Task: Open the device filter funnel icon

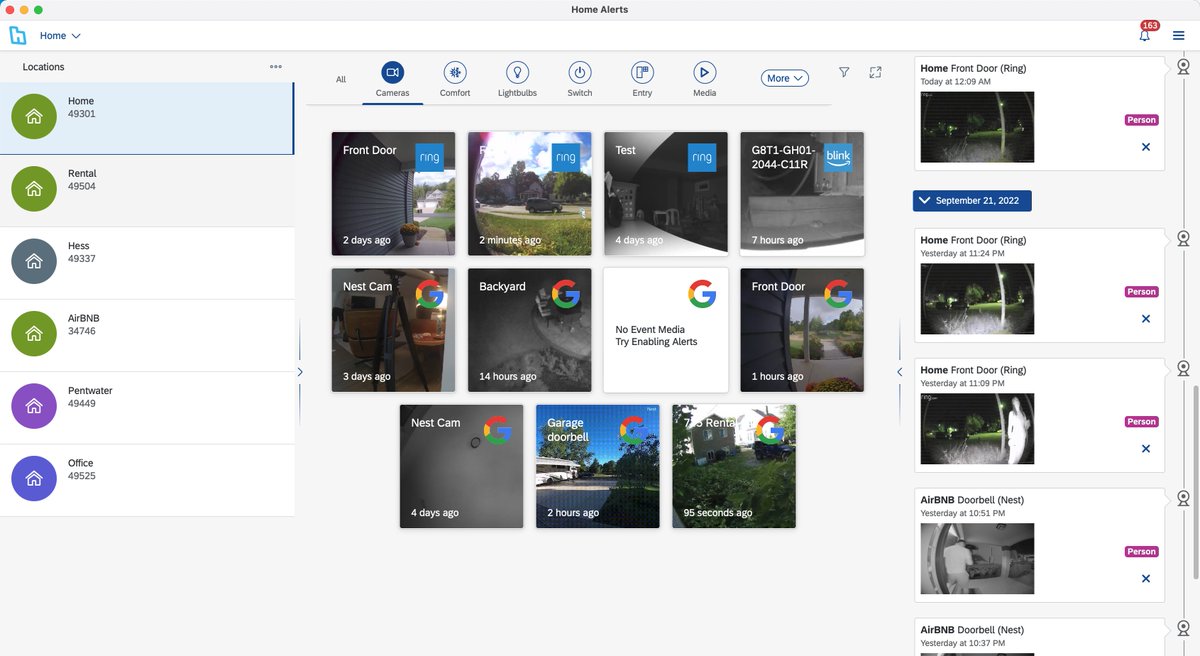Action: coord(844,72)
